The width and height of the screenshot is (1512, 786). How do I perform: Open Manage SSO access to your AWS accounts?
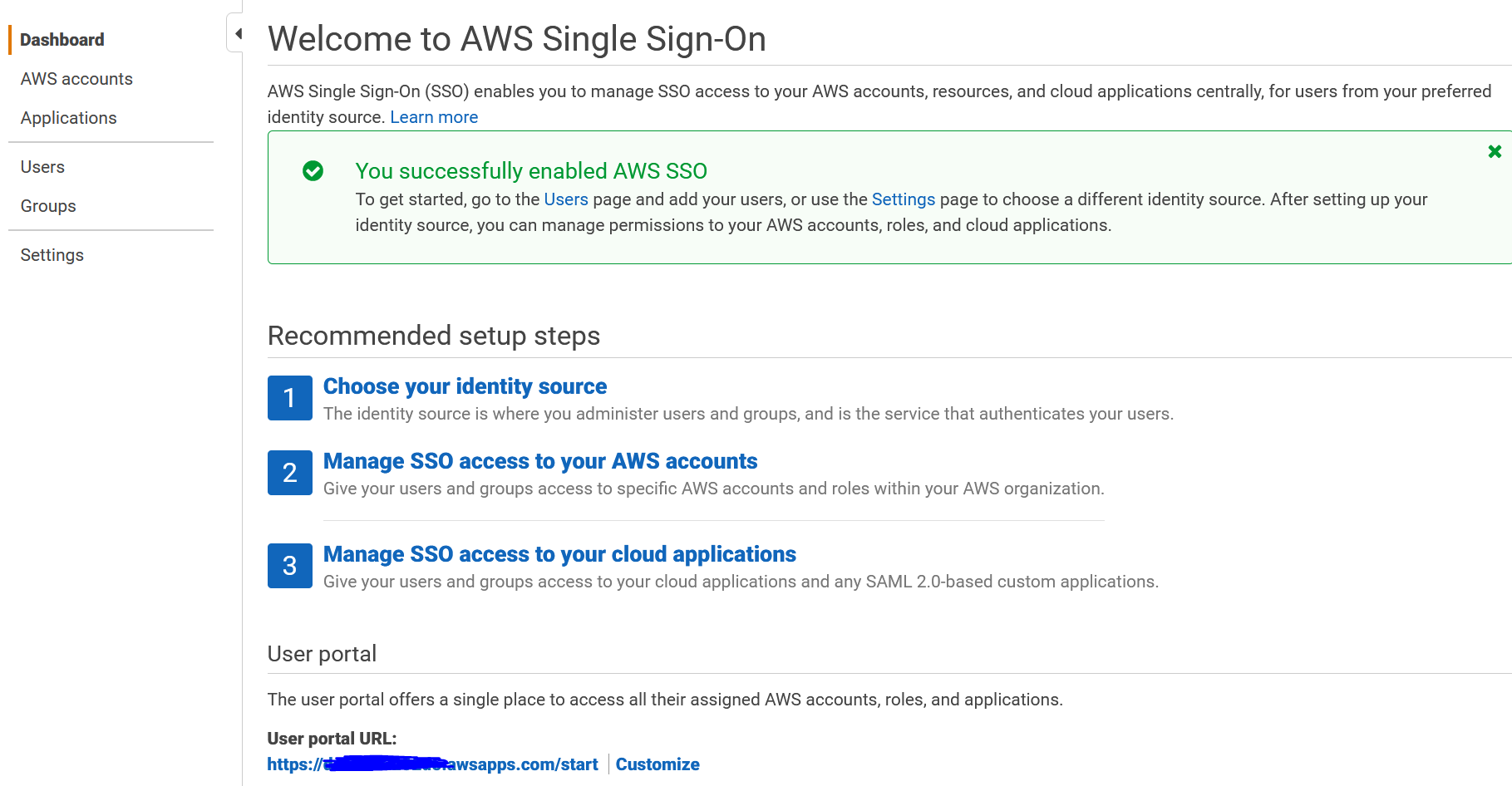pos(540,461)
